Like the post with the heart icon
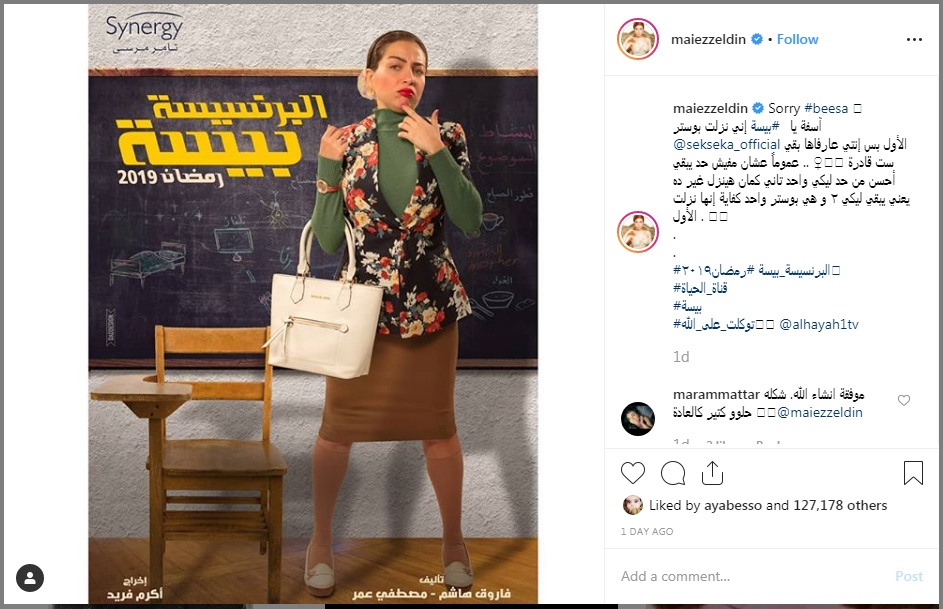943x609 pixels. pyautogui.click(x=633, y=473)
